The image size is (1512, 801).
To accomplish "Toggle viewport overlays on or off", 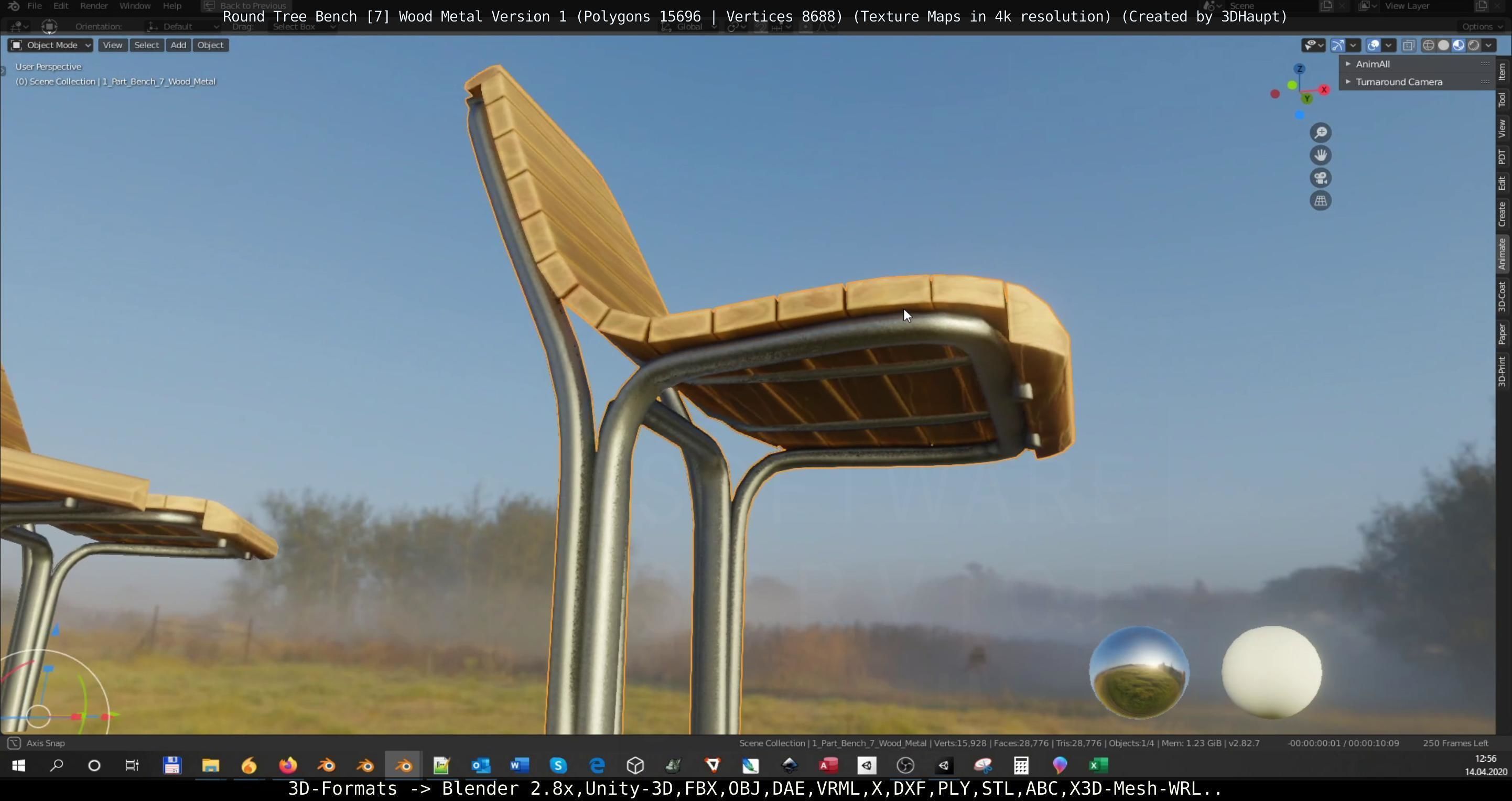I will click(1373, 45).
